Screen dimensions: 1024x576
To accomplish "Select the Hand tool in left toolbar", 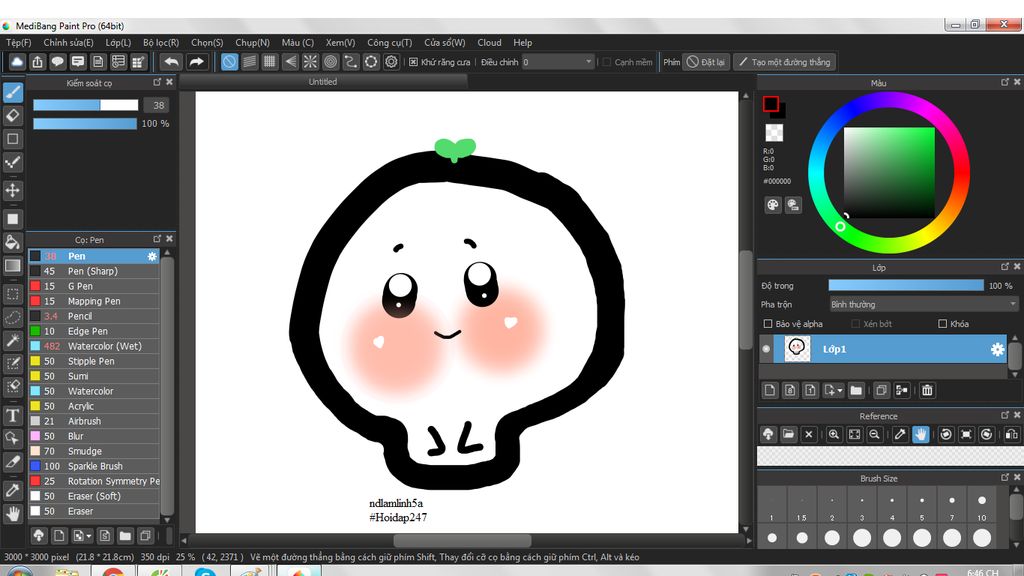I will pos(13,514).
